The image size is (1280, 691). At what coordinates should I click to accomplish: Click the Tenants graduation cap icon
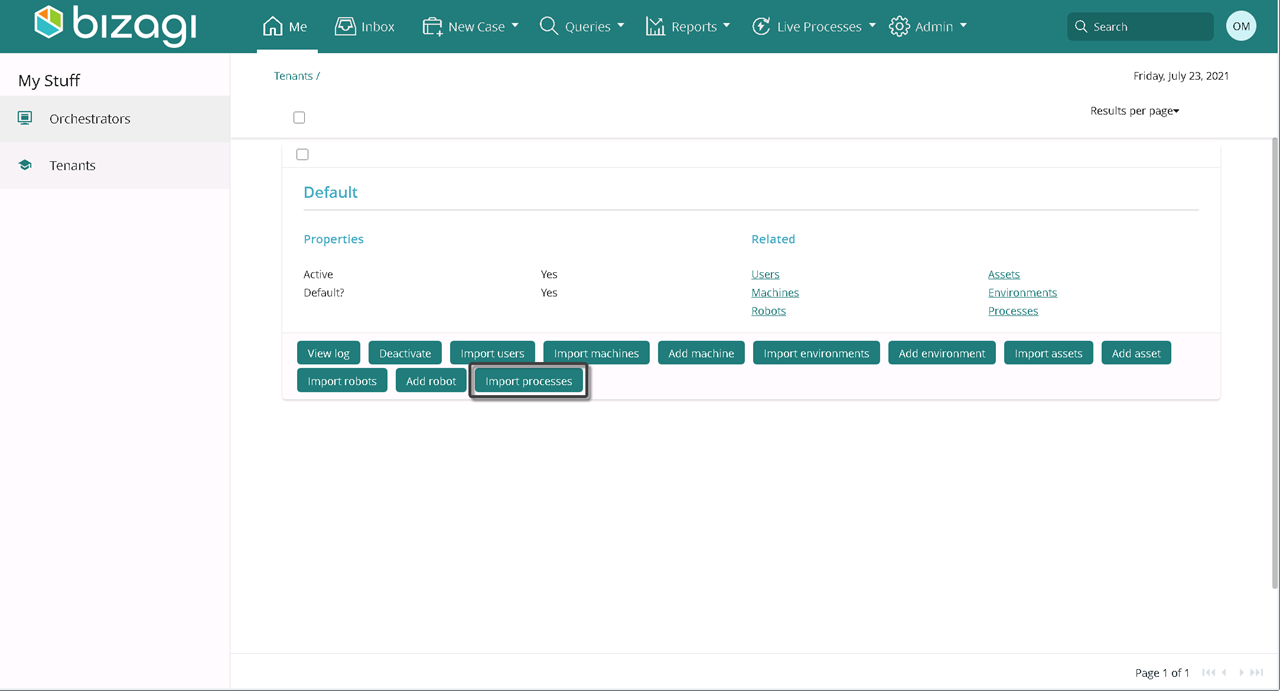(25, 165)
